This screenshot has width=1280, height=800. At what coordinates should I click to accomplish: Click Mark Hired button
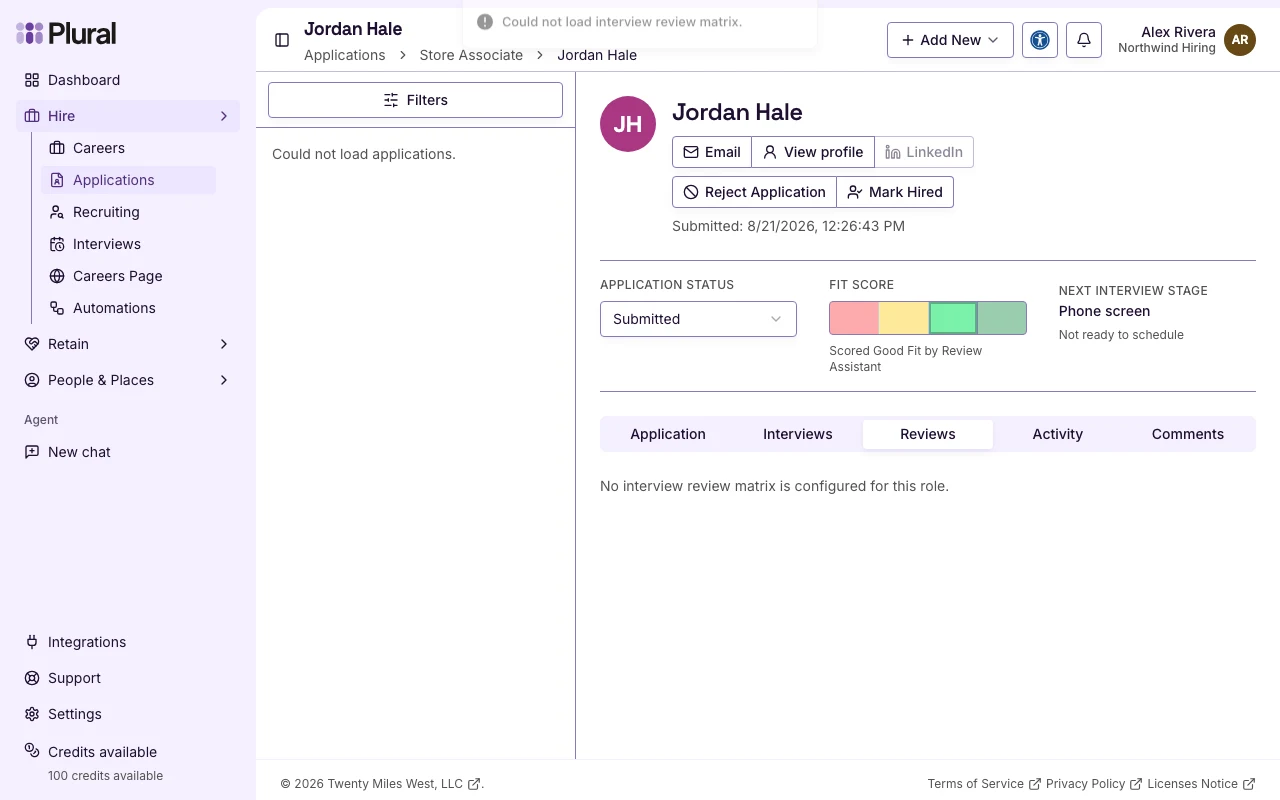click(895, 192)
